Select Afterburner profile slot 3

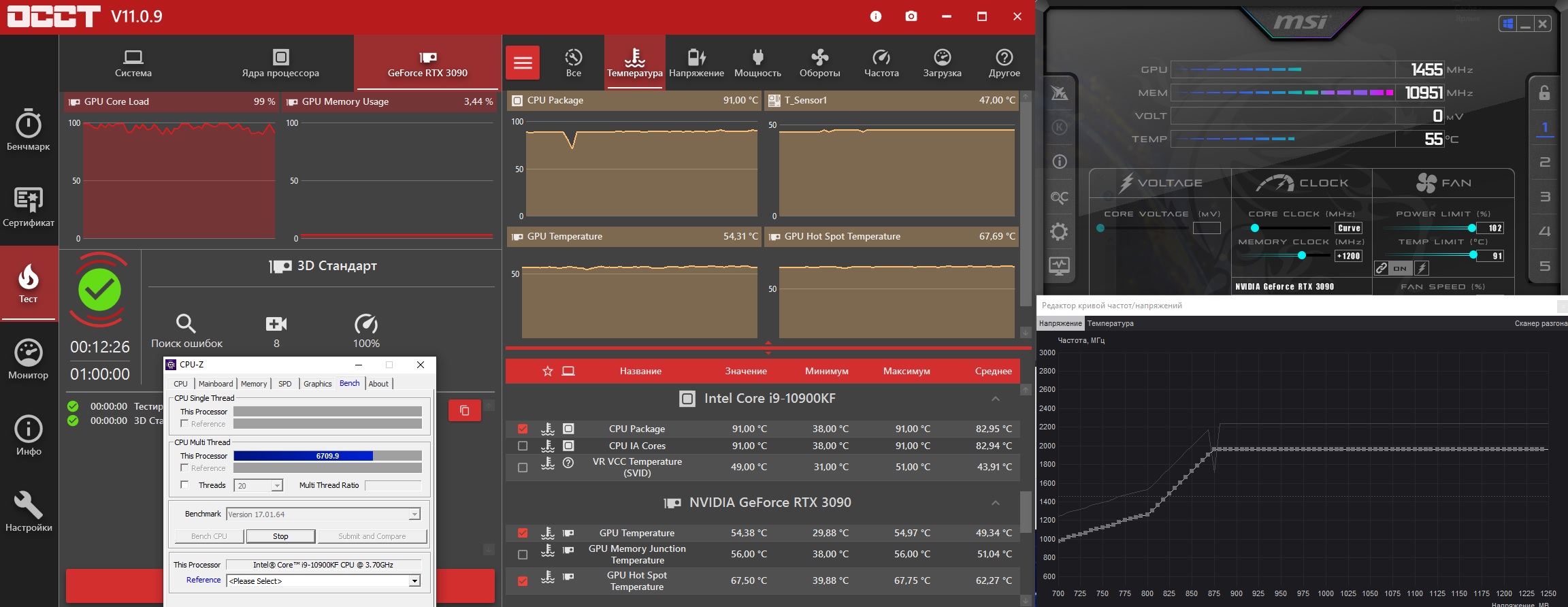click(1545, 197)
